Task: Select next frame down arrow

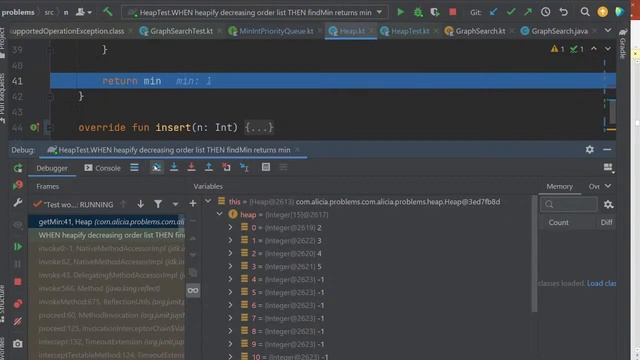Action: pos(140,204)
